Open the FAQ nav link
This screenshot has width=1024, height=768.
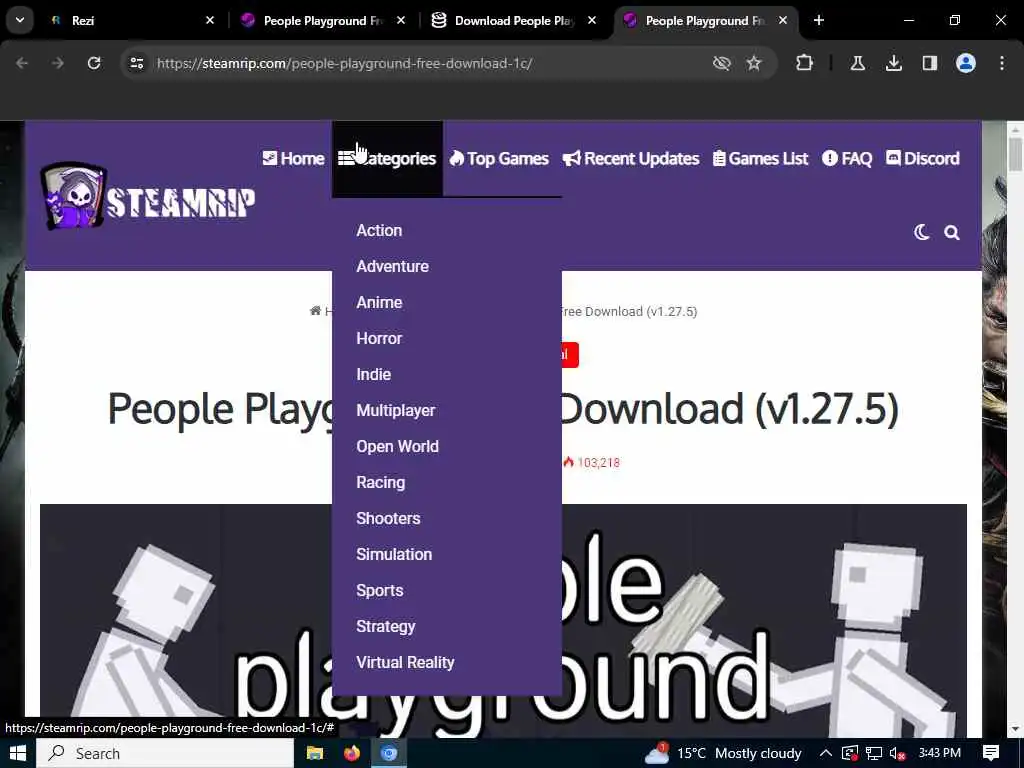pos(847,159)
